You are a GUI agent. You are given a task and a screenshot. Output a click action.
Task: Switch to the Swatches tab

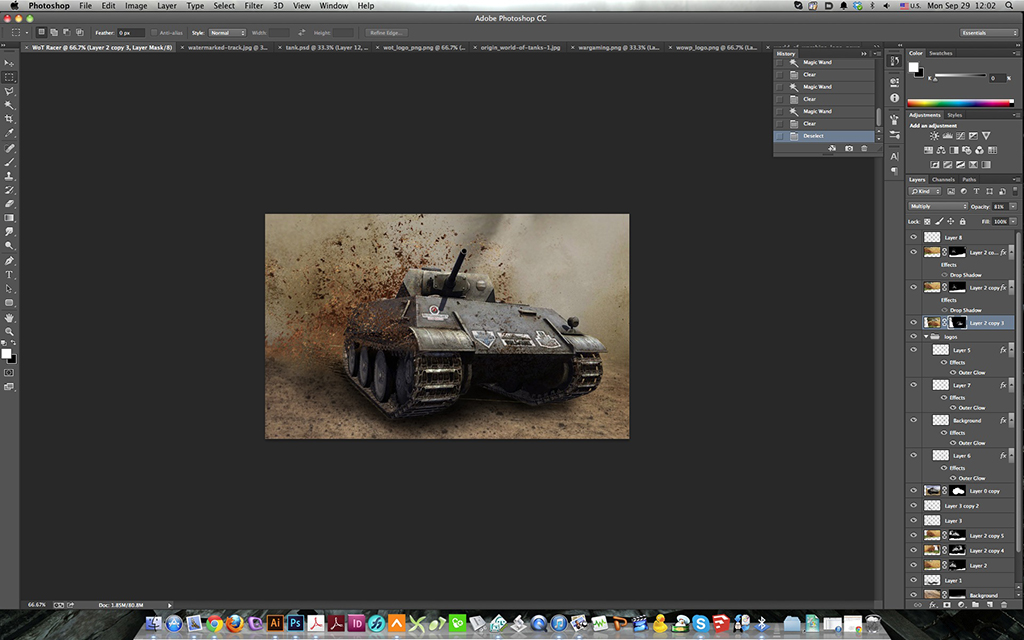point(940,53)
